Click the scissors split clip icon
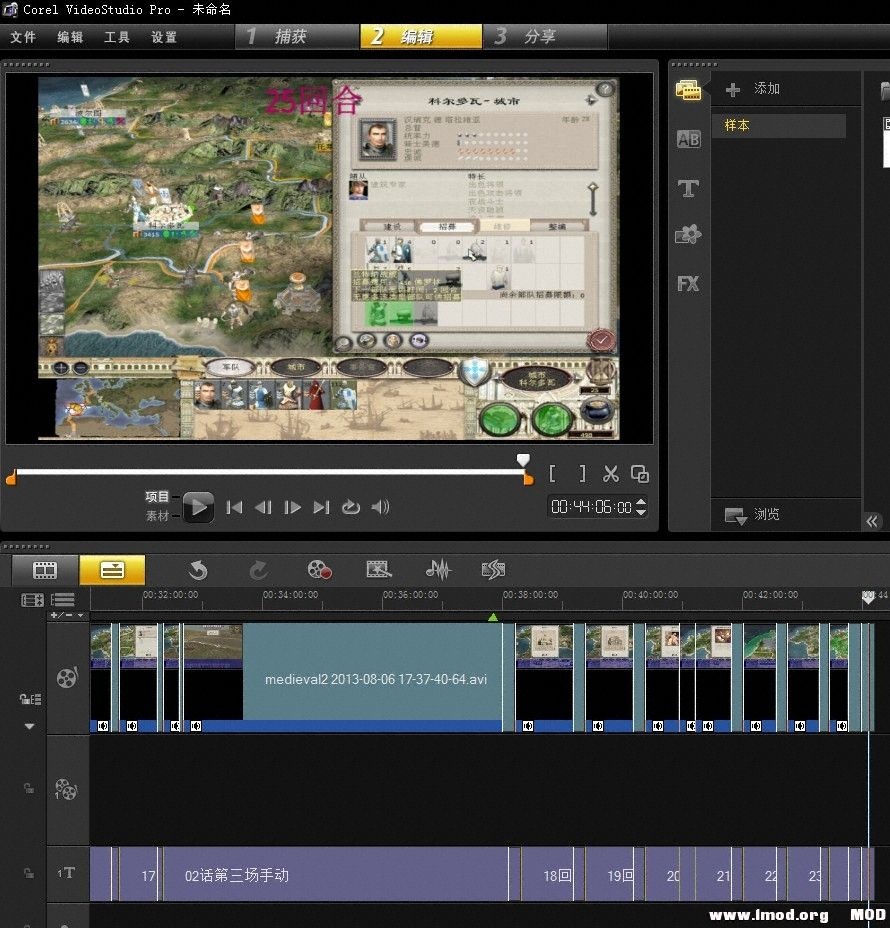The image size is (890, 928). point(611,474)
